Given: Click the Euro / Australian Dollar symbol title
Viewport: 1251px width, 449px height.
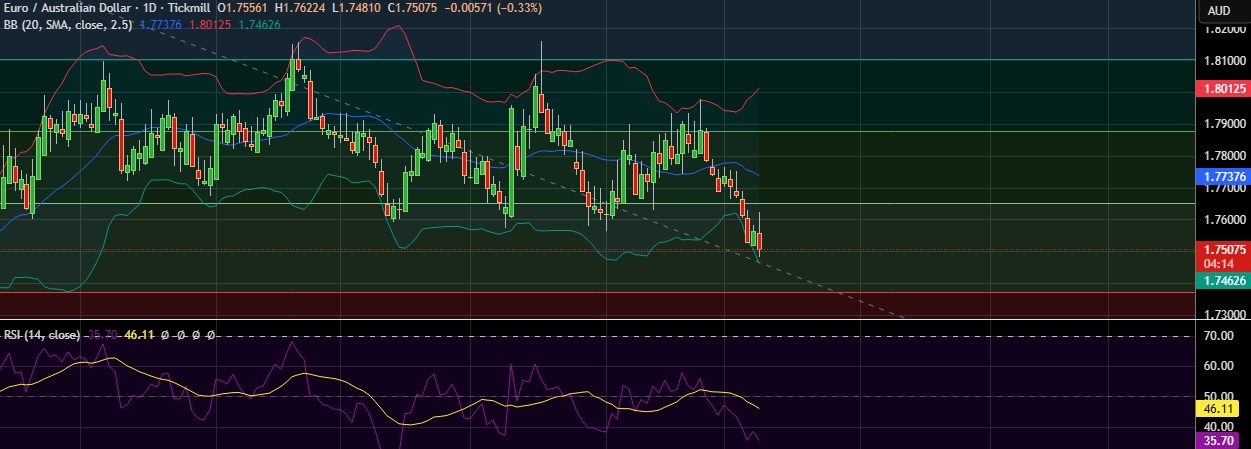Looking at the screenshot, I should 66,6.
